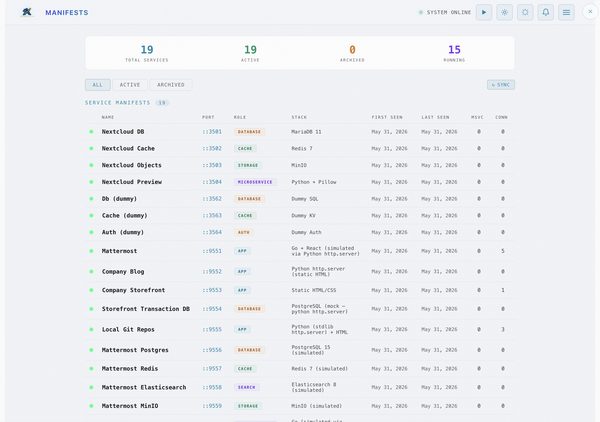
Task: Open port link :3504
Action: point(212,182)
